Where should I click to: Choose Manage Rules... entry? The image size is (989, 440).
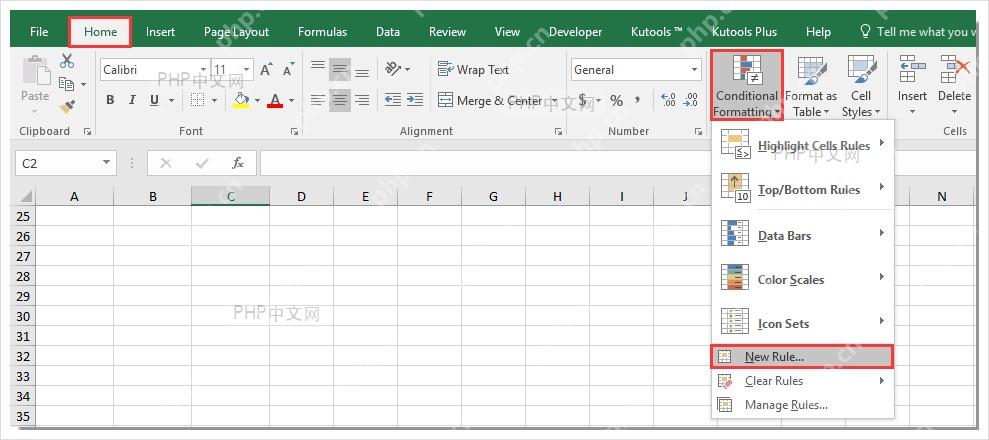click(x=802, y=405)
